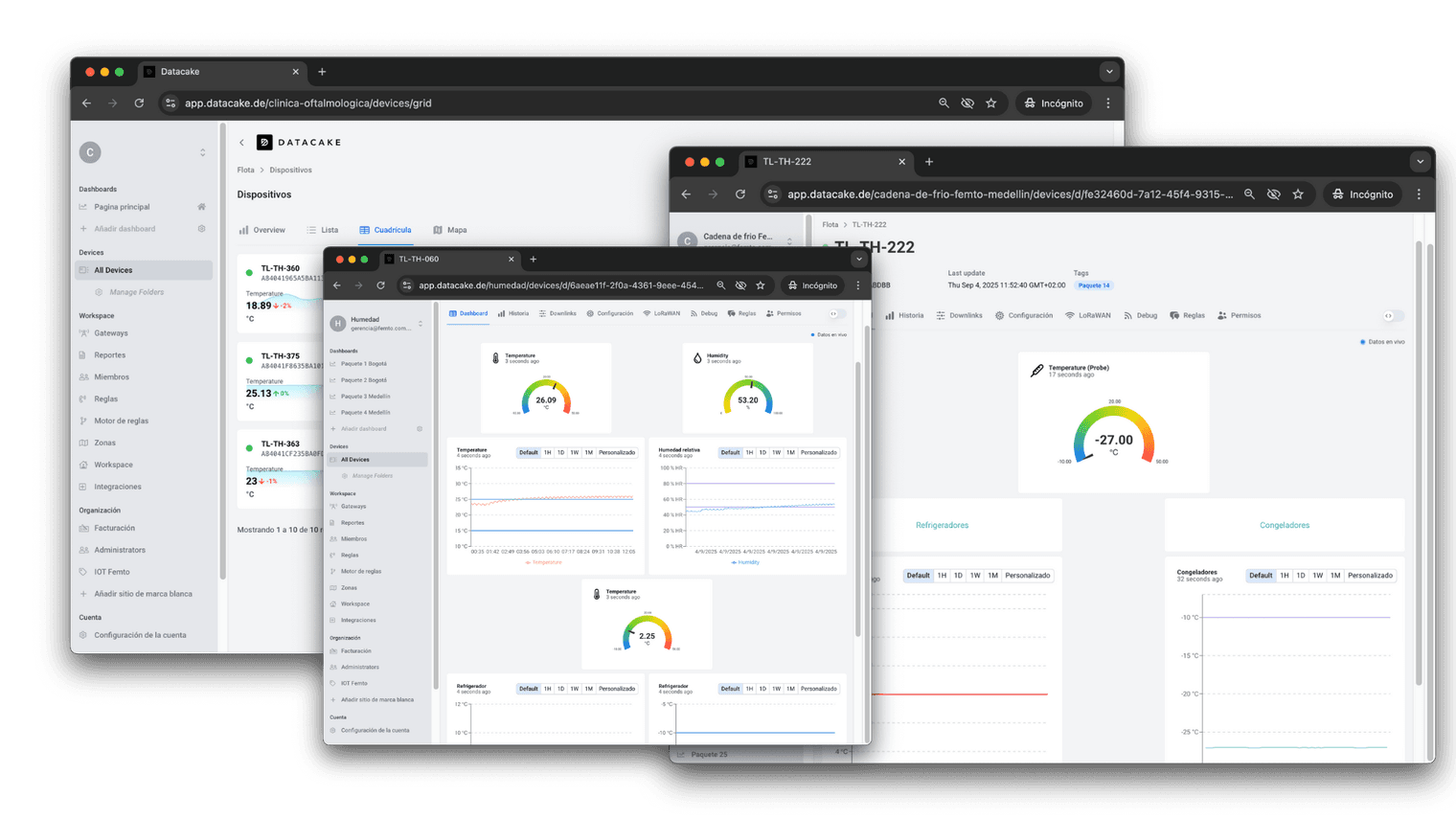Screen dimensions: 1456x819
Task: Reload the page in the Datacake window
Action: 139,103
